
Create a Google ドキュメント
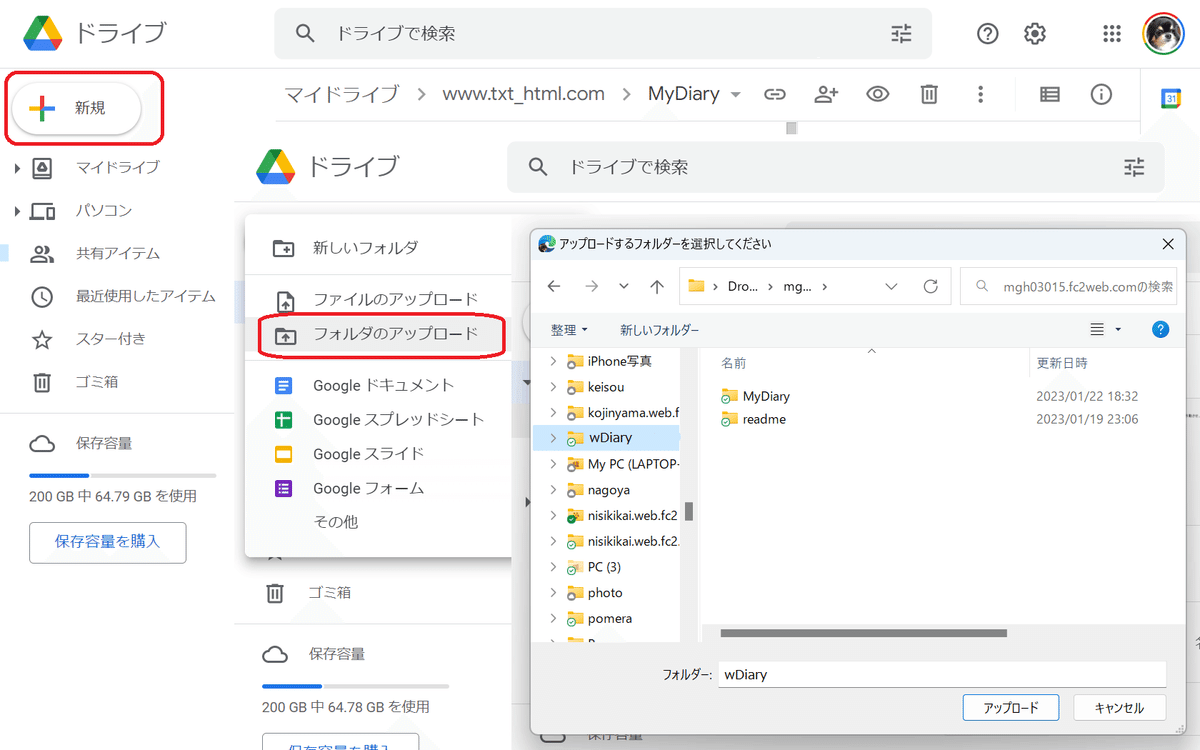(380, 385)
